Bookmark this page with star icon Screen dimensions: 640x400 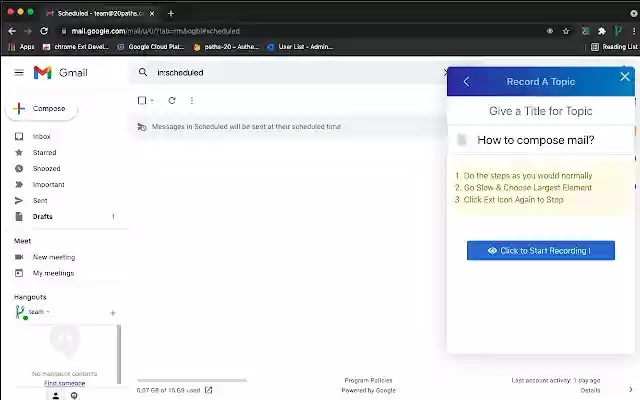coord(566,31)
